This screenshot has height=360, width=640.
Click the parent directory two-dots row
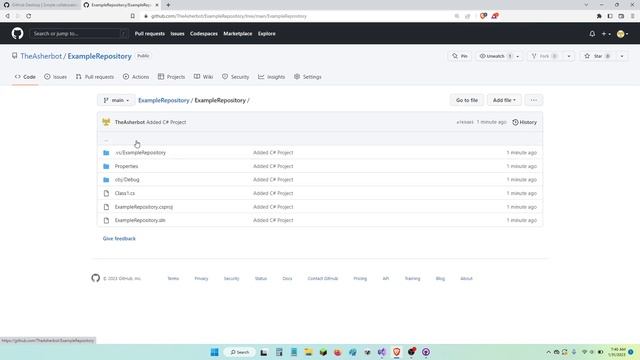[320, 140]
